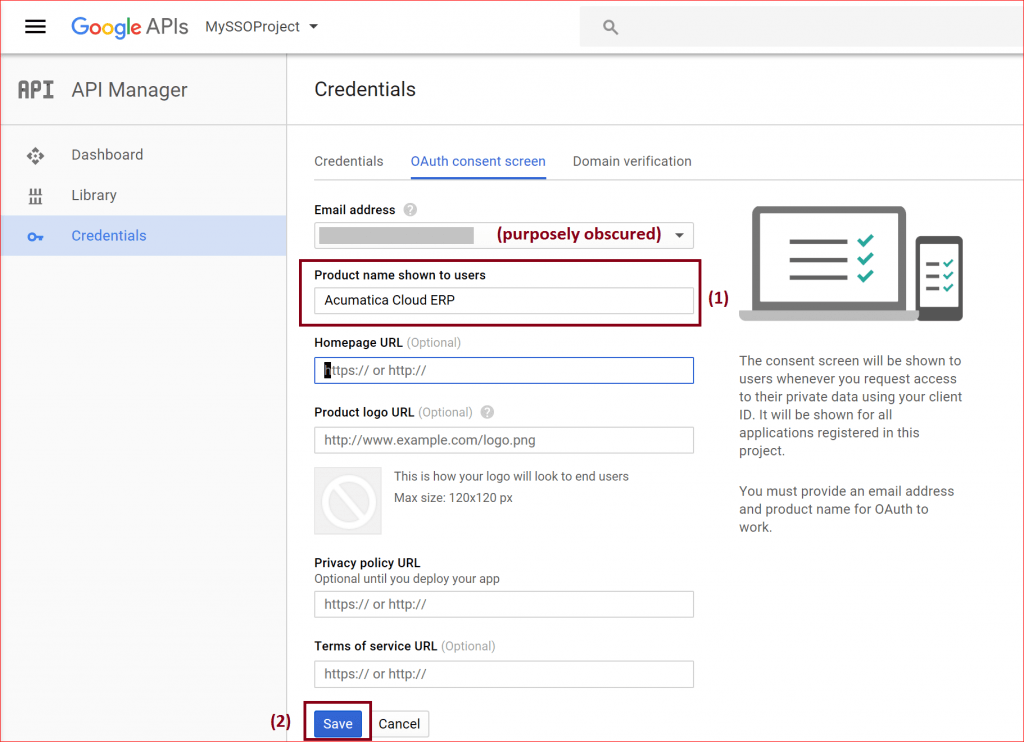Click the 'Privacy policy URL' label
1024x742 pixels.
coord(367,562)
